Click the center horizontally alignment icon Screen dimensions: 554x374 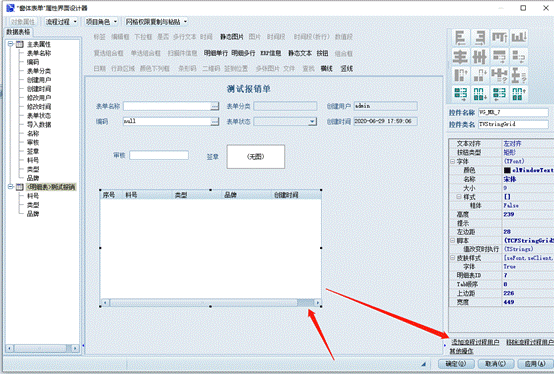coord(460,57)
